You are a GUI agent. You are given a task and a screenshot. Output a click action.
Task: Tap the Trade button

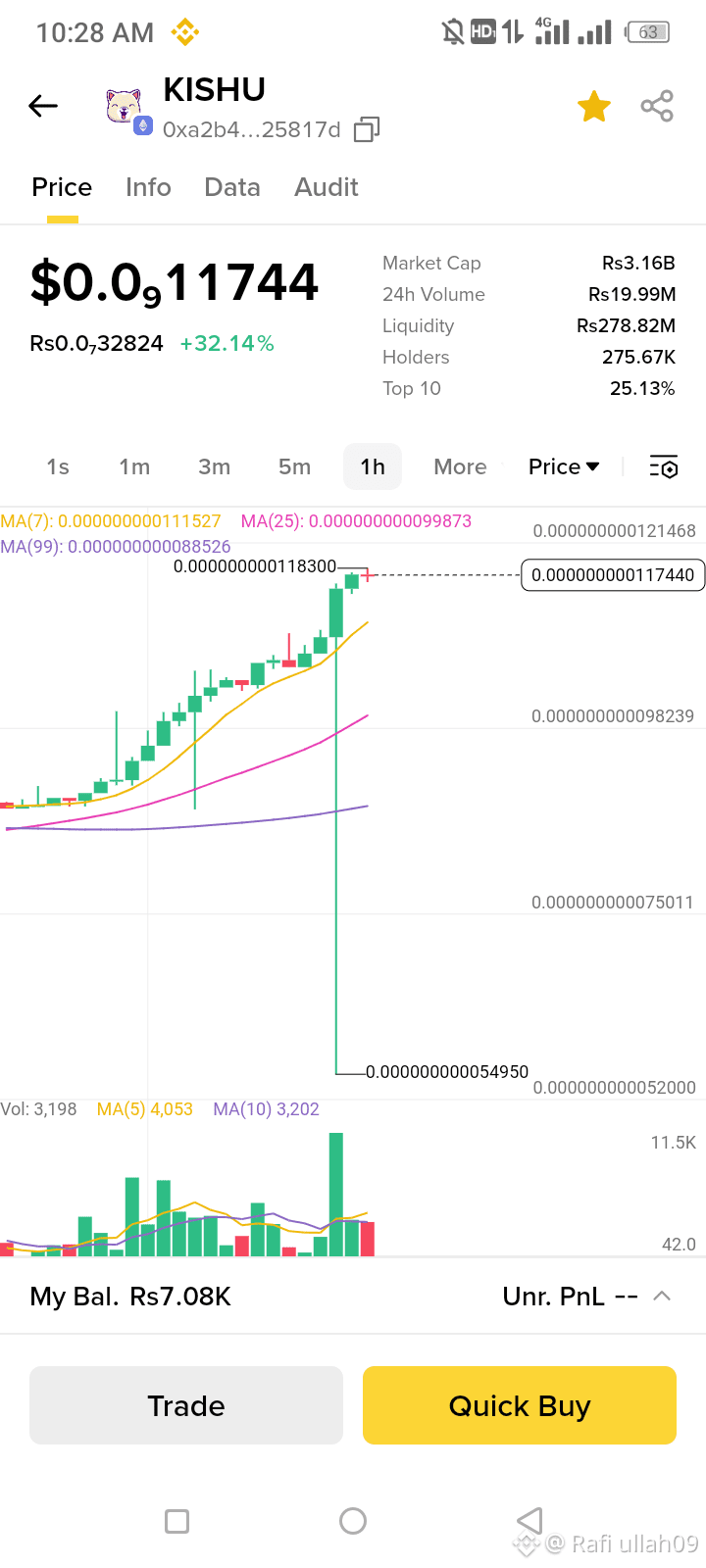pyautogui.click(x=186, y=1405)
